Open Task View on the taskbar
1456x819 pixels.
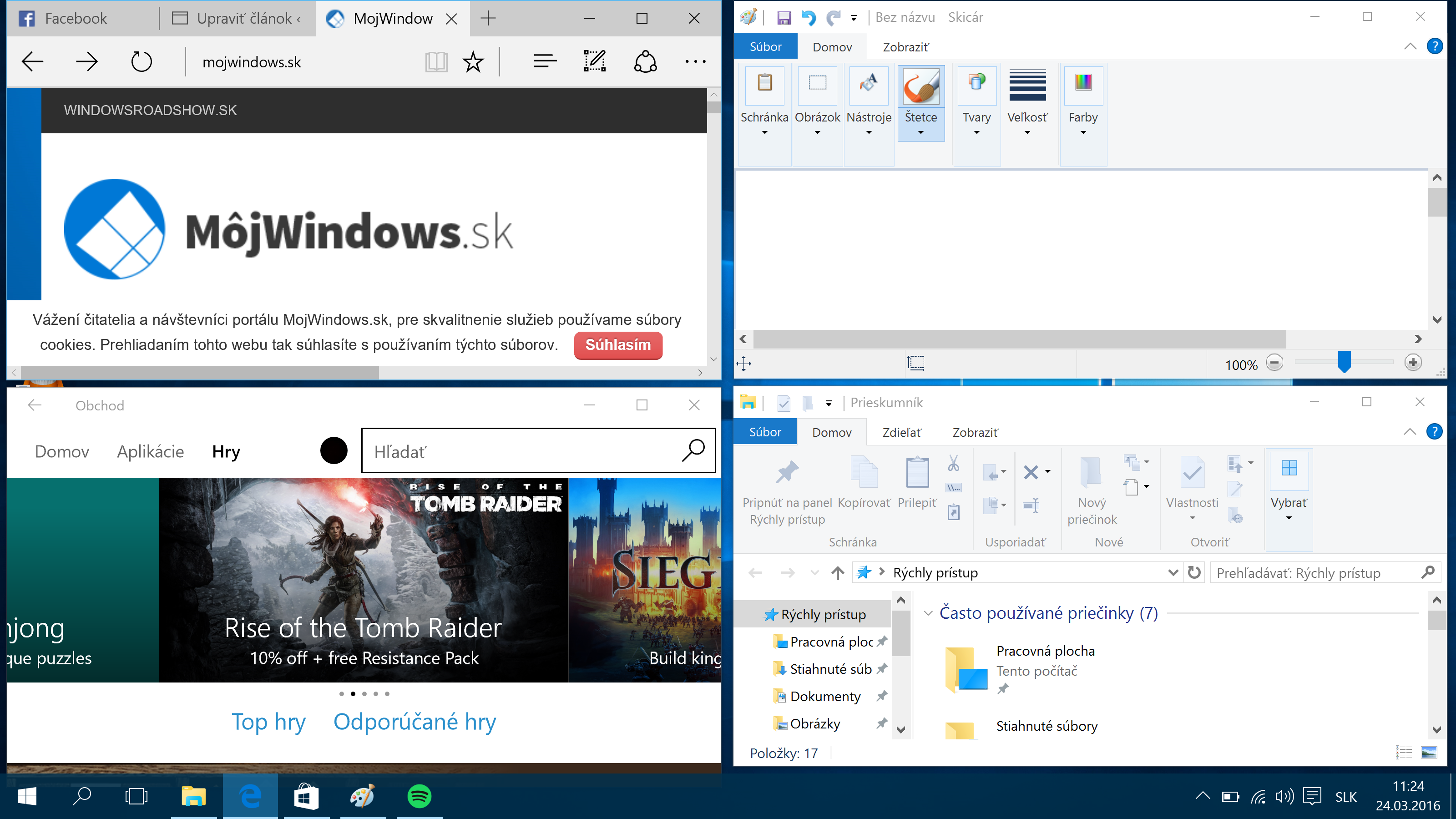pyautogui.click(x=136, y=796)
